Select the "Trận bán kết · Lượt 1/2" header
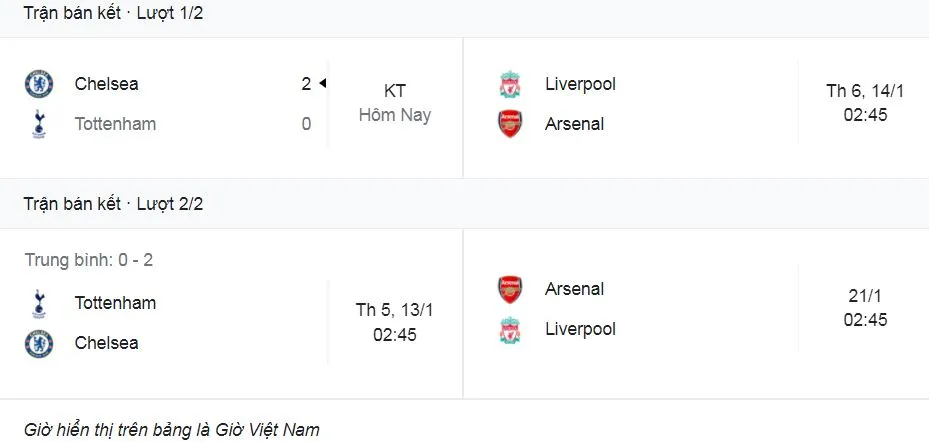Viewport: 929px width, 442px height. pos(113,15)
